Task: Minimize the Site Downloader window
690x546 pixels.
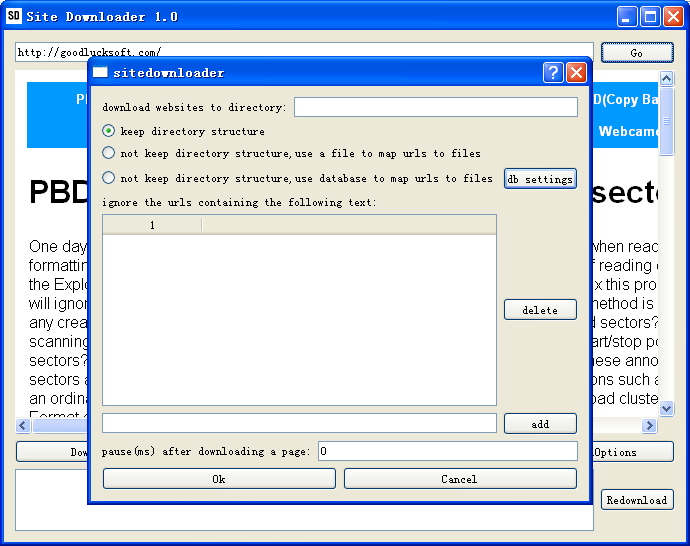Action: pyautogui.click(x=627, y=17)
